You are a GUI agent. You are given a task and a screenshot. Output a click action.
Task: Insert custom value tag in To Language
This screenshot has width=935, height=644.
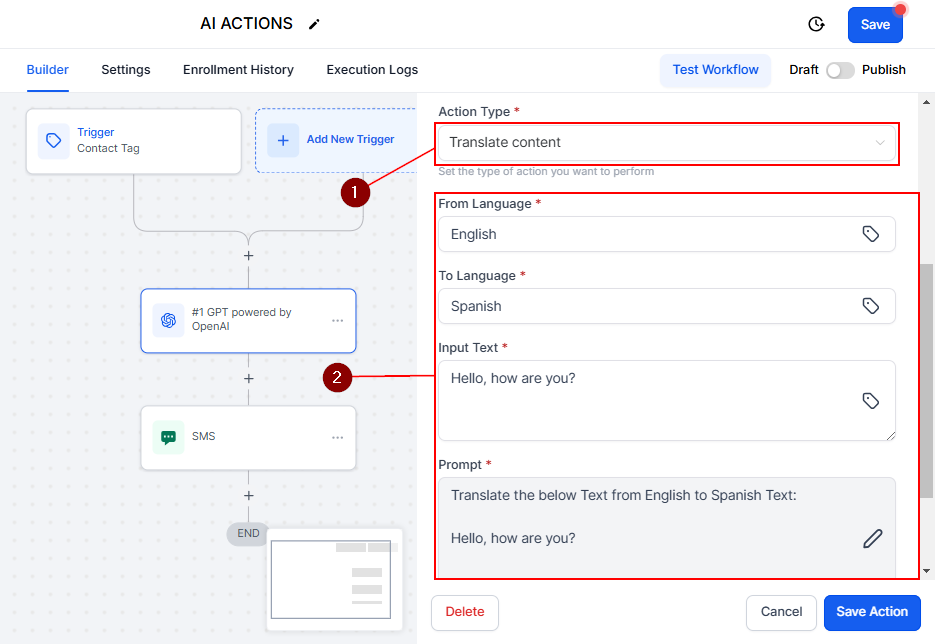[871, 306]
